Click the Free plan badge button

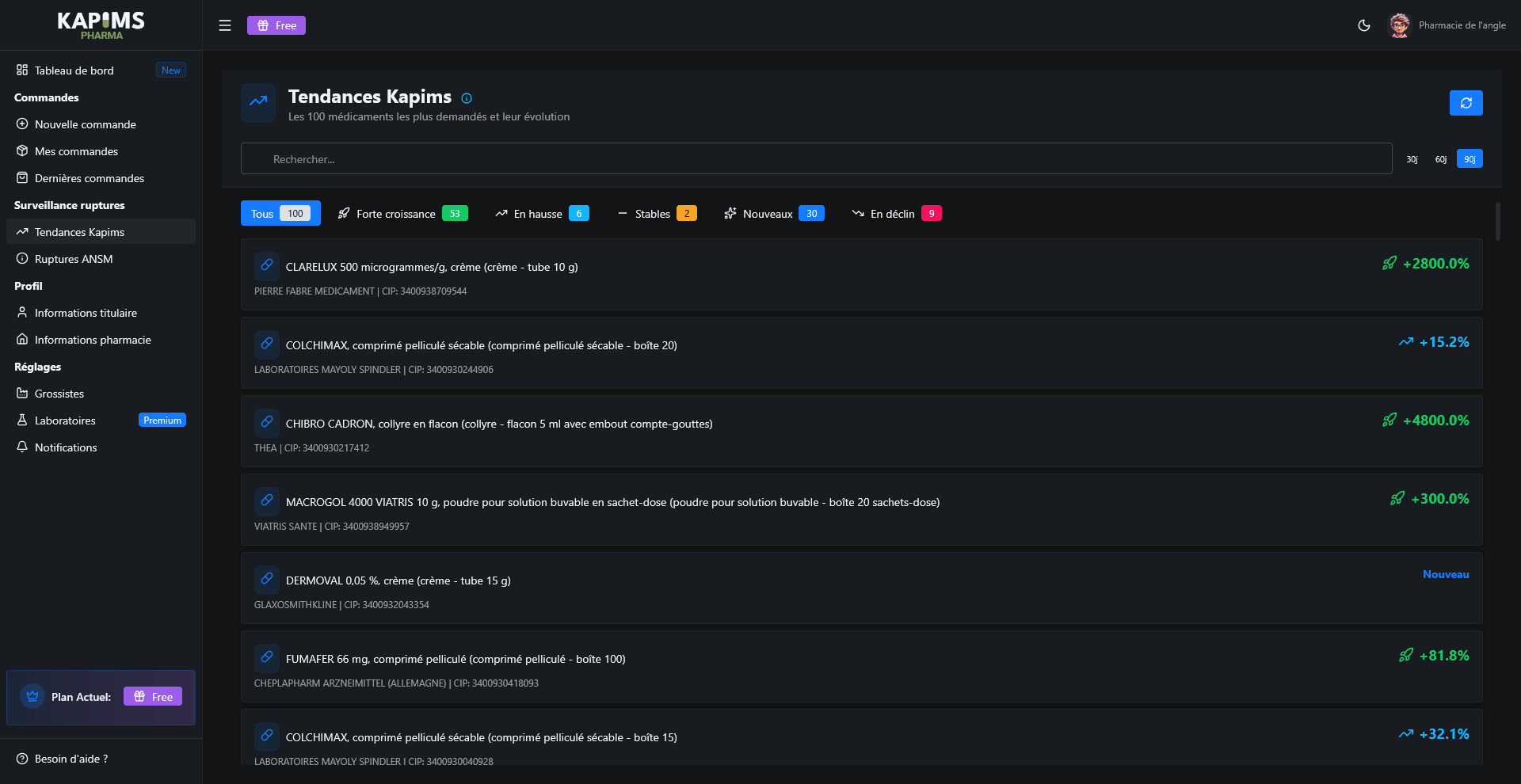(276, 25)
